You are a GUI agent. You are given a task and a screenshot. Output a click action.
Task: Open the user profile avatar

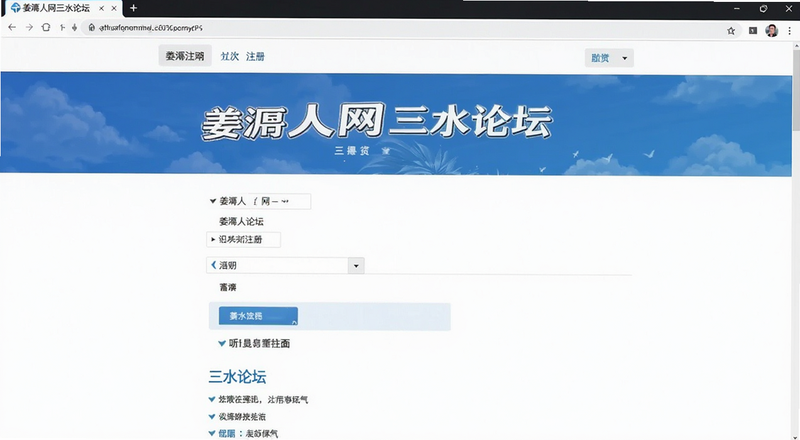pos(771,31)
